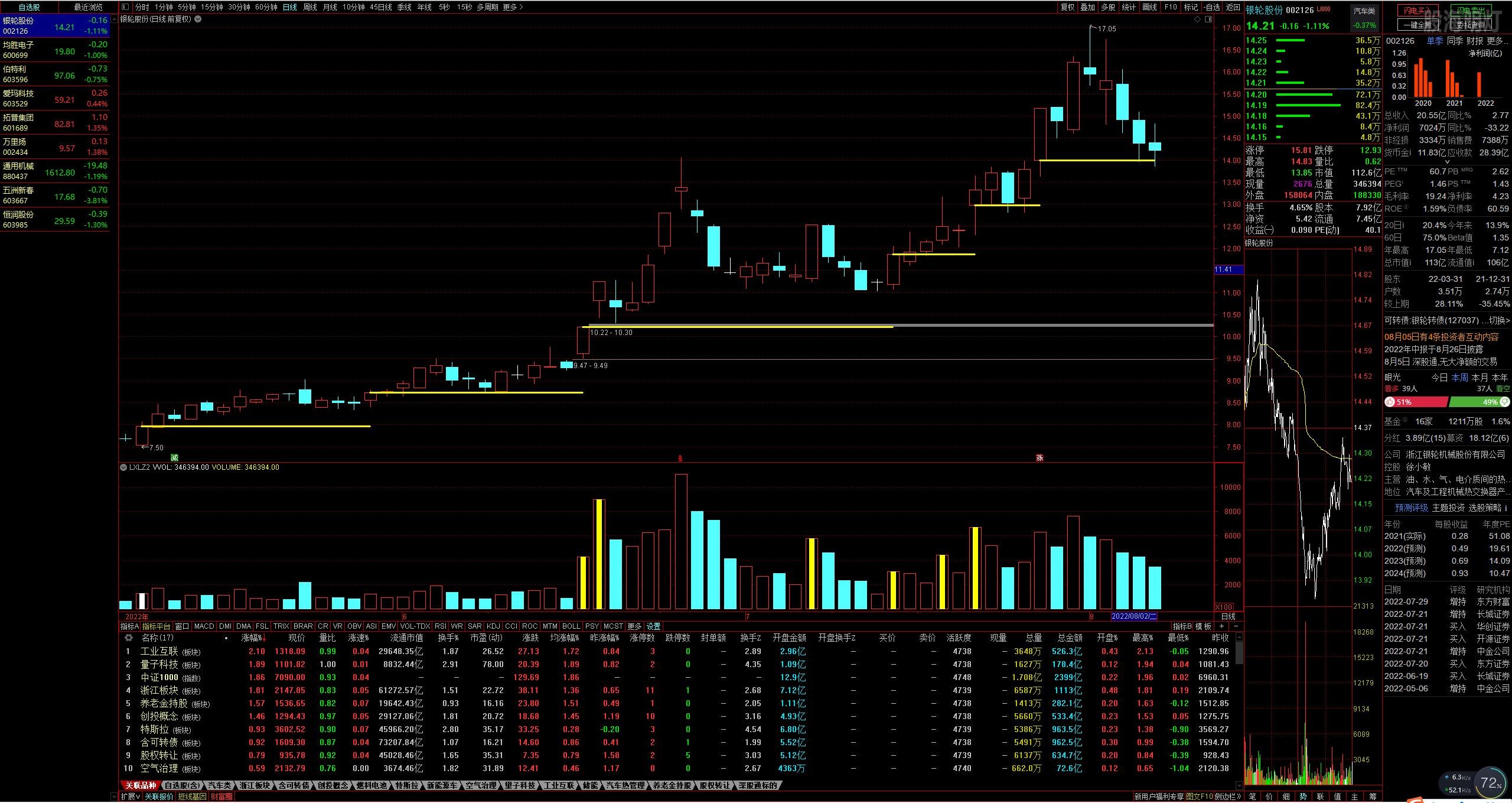Toggle the KDJ indicator
This screenshot has height=803, width=1512.
pos(493,626)
